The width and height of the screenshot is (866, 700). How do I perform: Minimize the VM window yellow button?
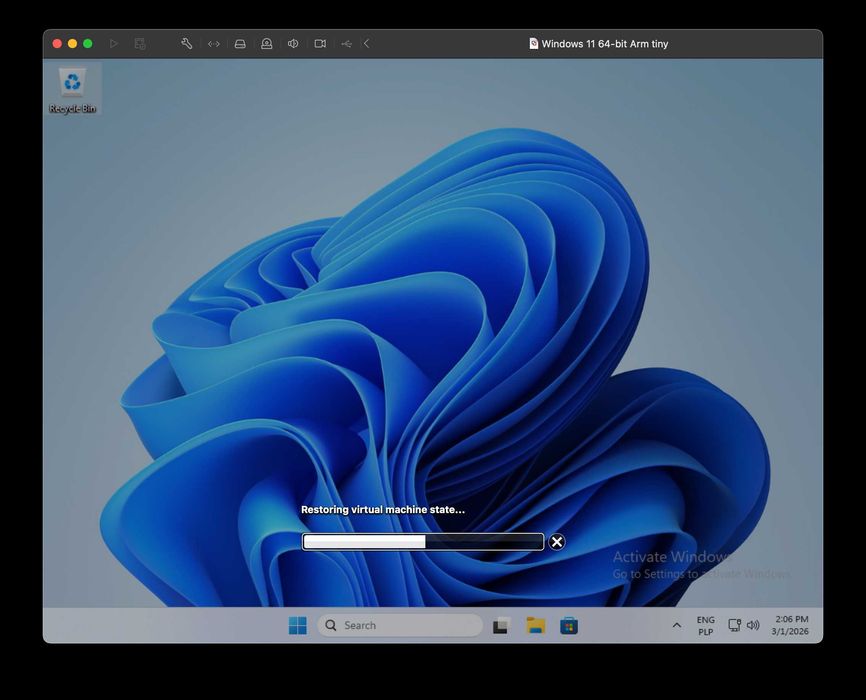(x=72, y=44)
